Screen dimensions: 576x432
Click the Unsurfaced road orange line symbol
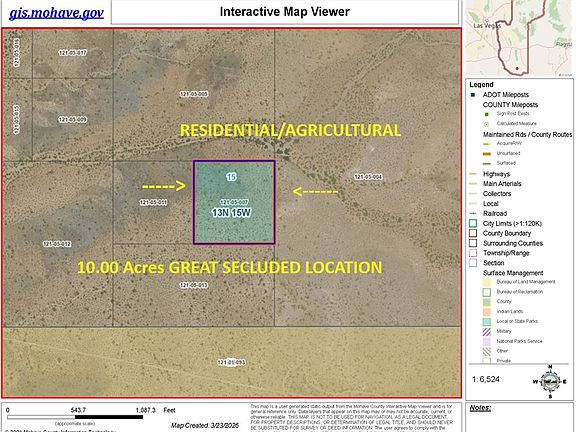click(x=487, y=154)
